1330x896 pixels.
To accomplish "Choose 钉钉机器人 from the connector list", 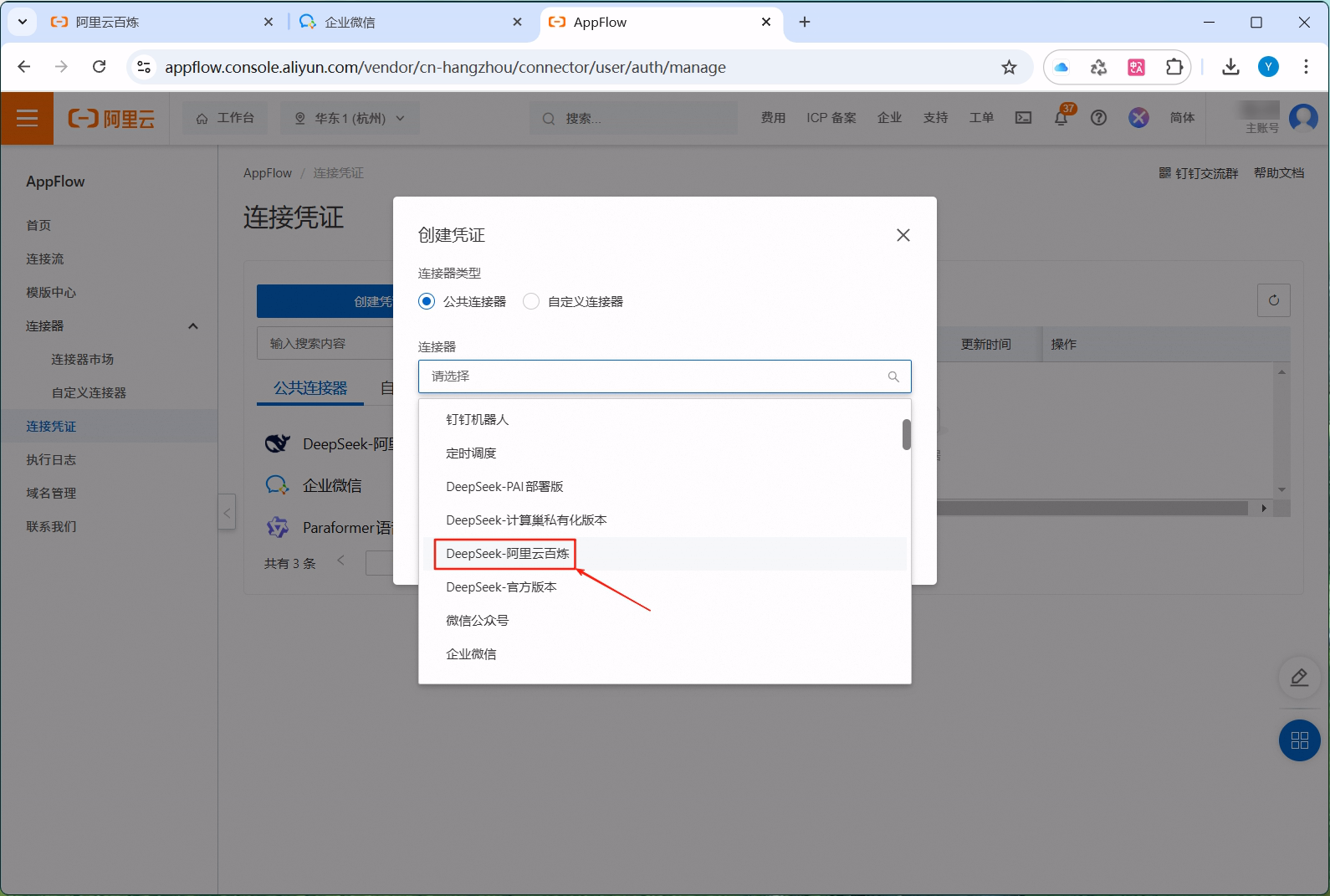I will click(x=664, y=420).
